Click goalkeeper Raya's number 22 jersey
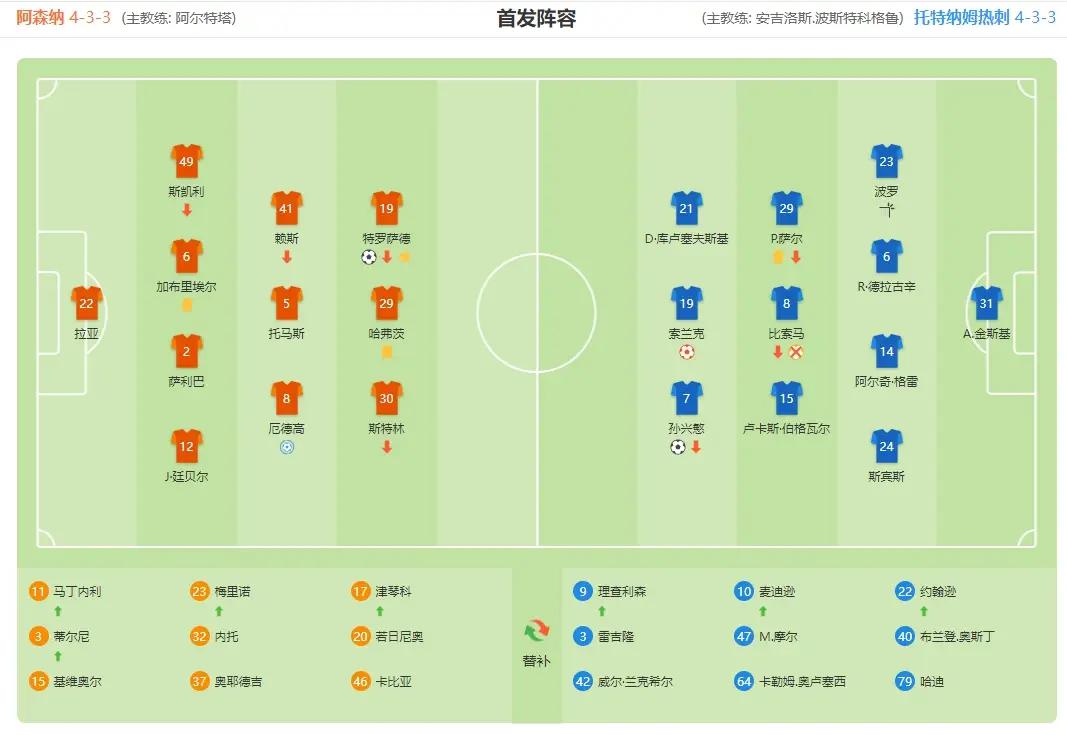1067x735 pixels. point(86,303)
